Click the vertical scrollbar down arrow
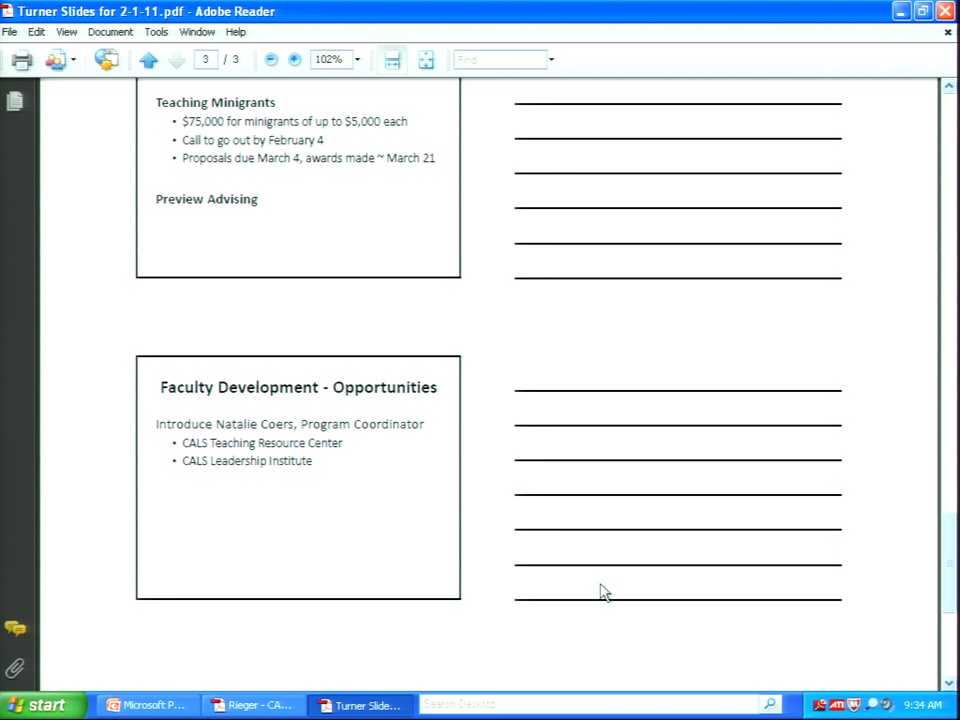The width and height of the screenshot is (960, 720). click(x=949, y=683)
